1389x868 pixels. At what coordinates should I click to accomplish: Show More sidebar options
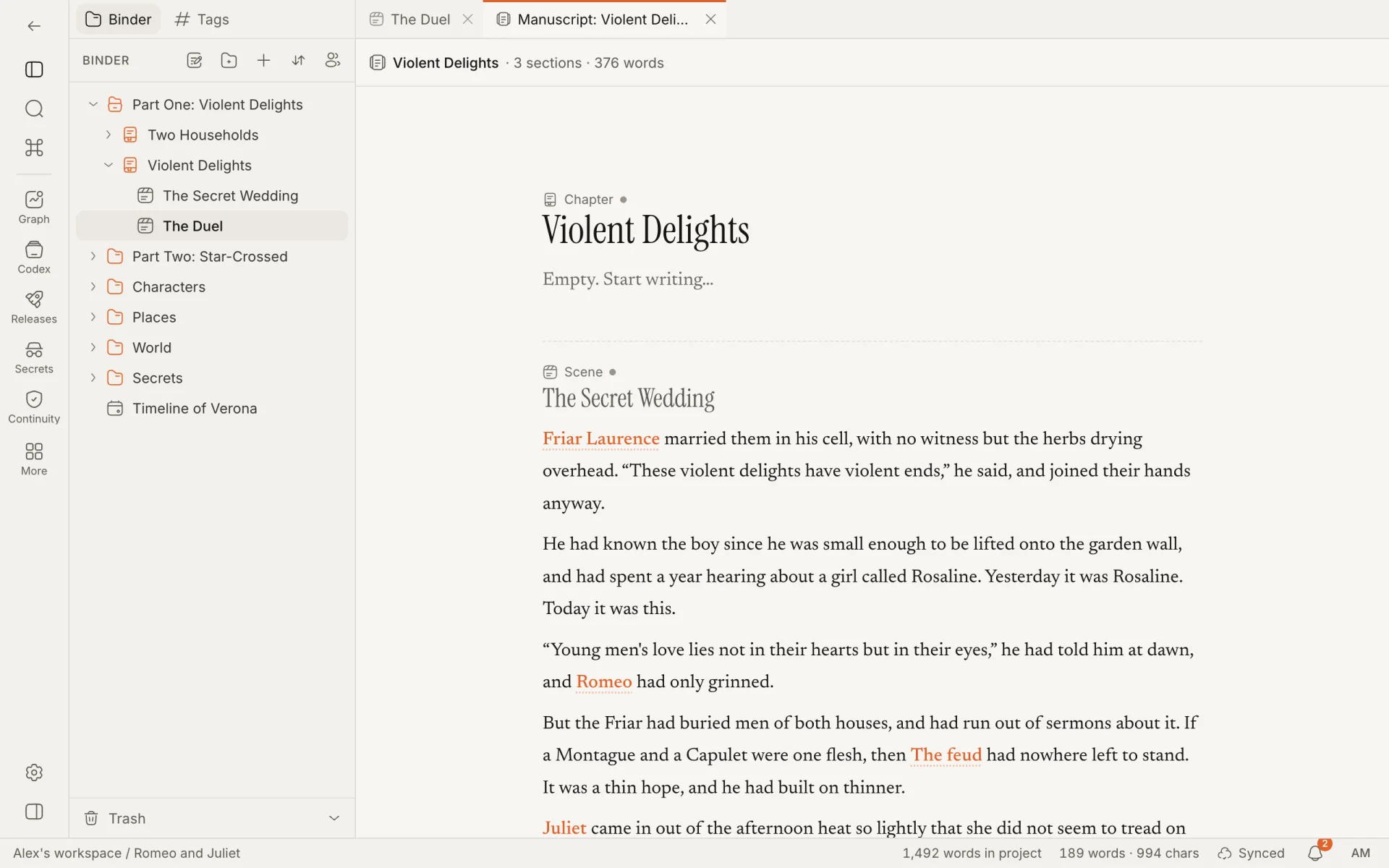click(34, 459)
